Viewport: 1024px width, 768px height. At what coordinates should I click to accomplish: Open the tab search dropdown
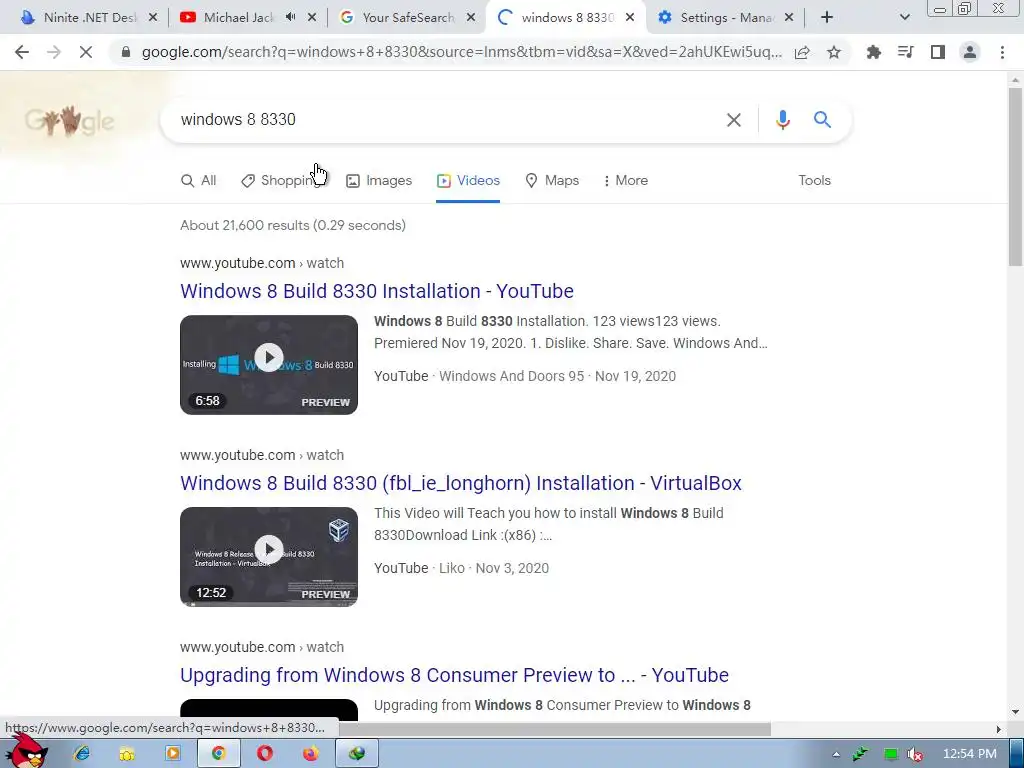tap(904, 18)
